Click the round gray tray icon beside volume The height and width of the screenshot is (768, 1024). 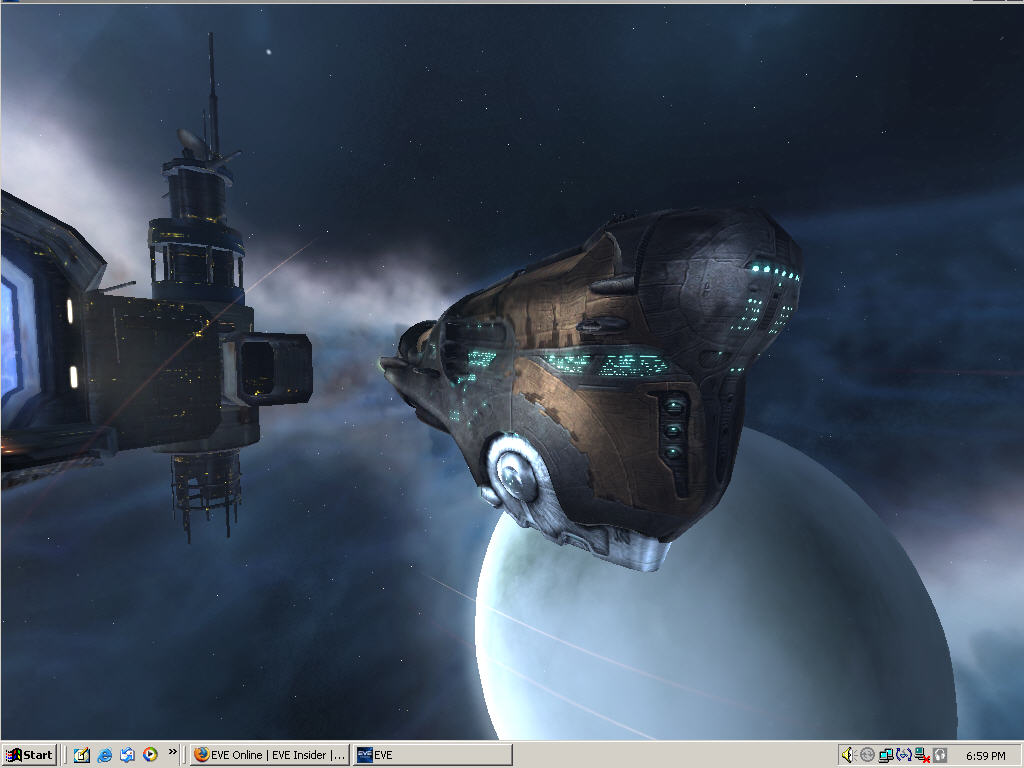(x=867, y=755)
